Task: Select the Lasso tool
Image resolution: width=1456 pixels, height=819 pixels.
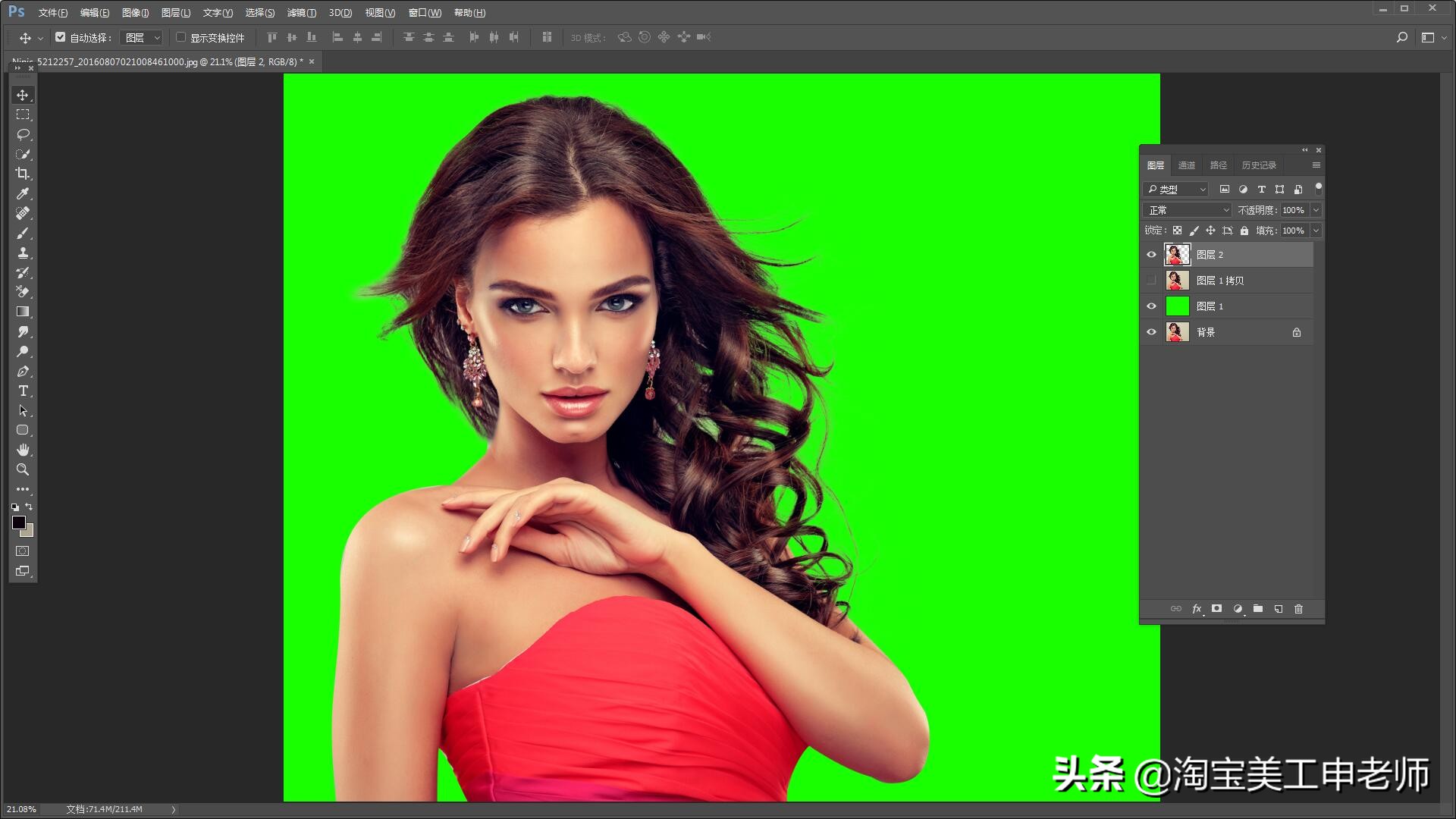Action: pyautogui.click(x=23, y=134)
